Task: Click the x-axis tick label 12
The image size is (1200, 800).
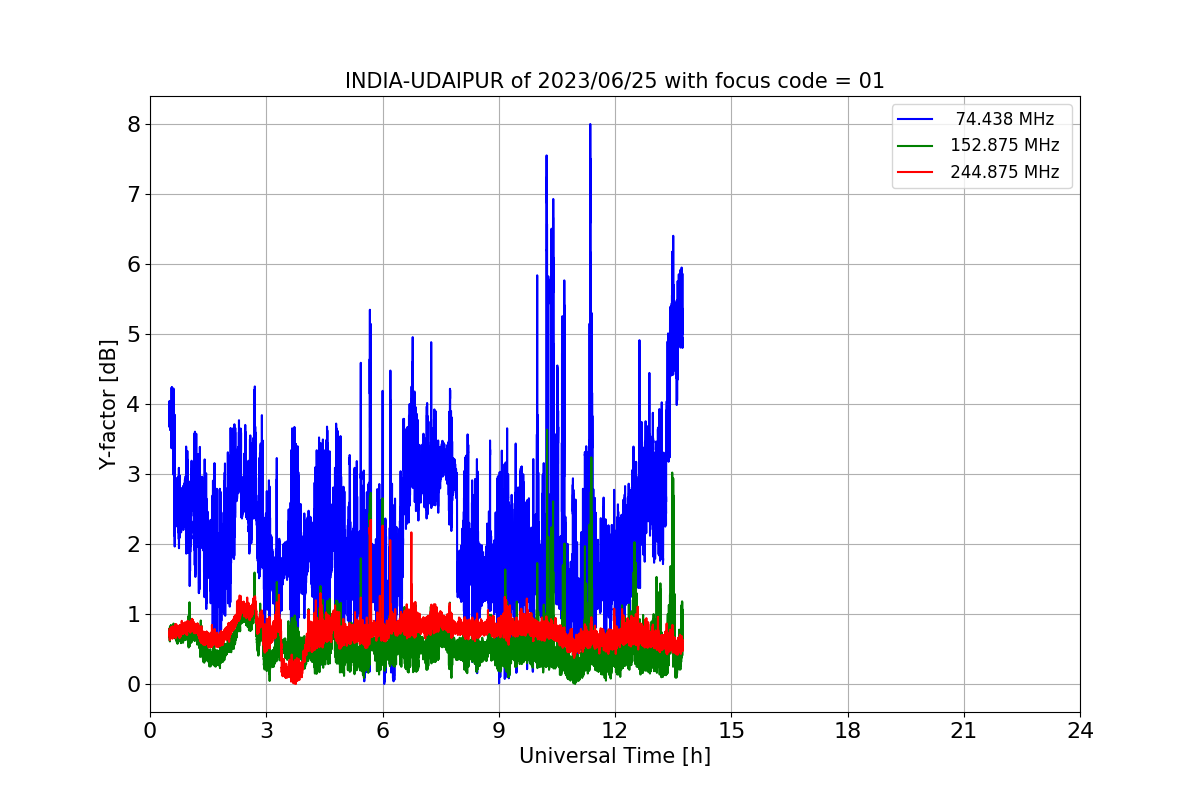Action: click(615, 731)
